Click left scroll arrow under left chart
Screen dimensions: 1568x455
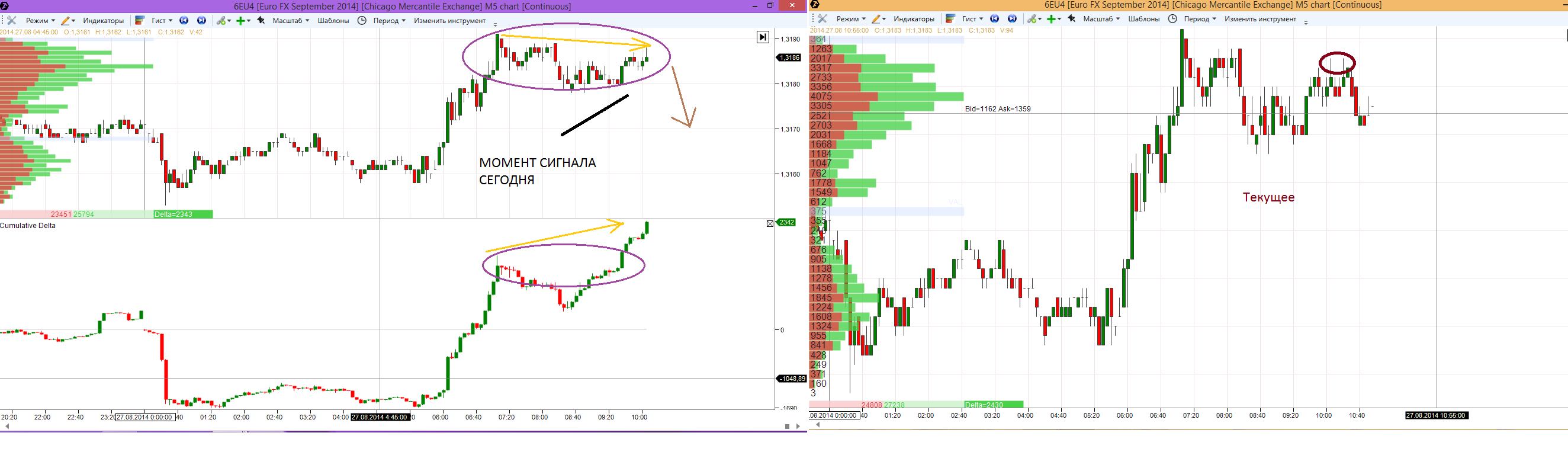pos(7,427)
